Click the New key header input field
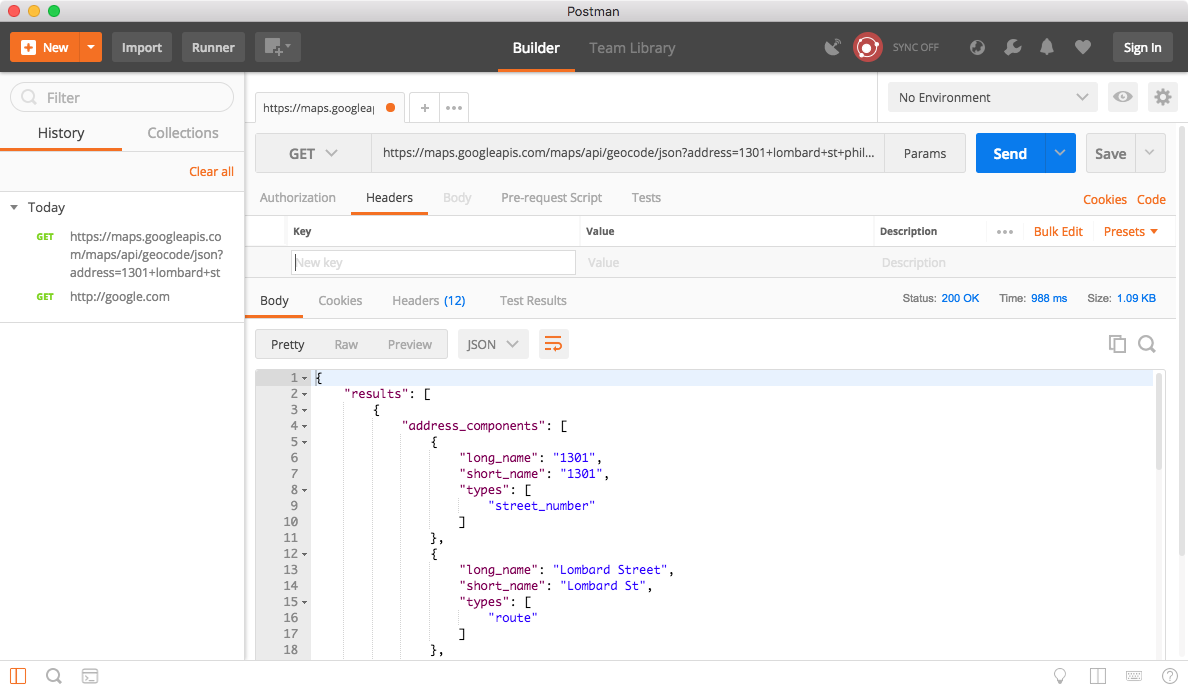1188x691 pixels. (x=434, y=263)
